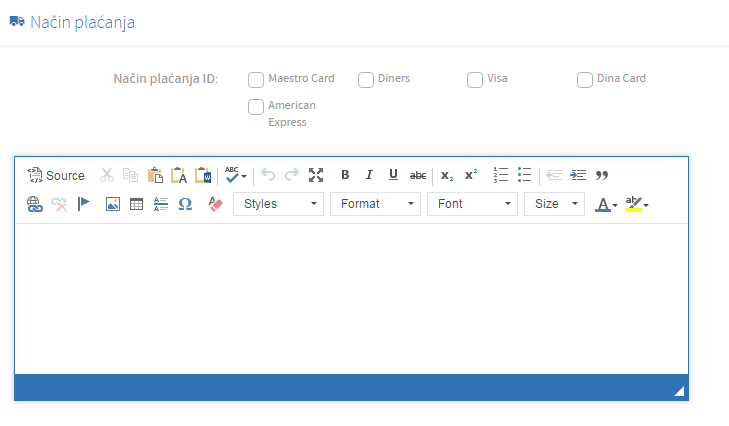Screen dimensions: 729x426
Task: Open the background highlight color picker
Action: pyautogui.click(x=637, y=204)
